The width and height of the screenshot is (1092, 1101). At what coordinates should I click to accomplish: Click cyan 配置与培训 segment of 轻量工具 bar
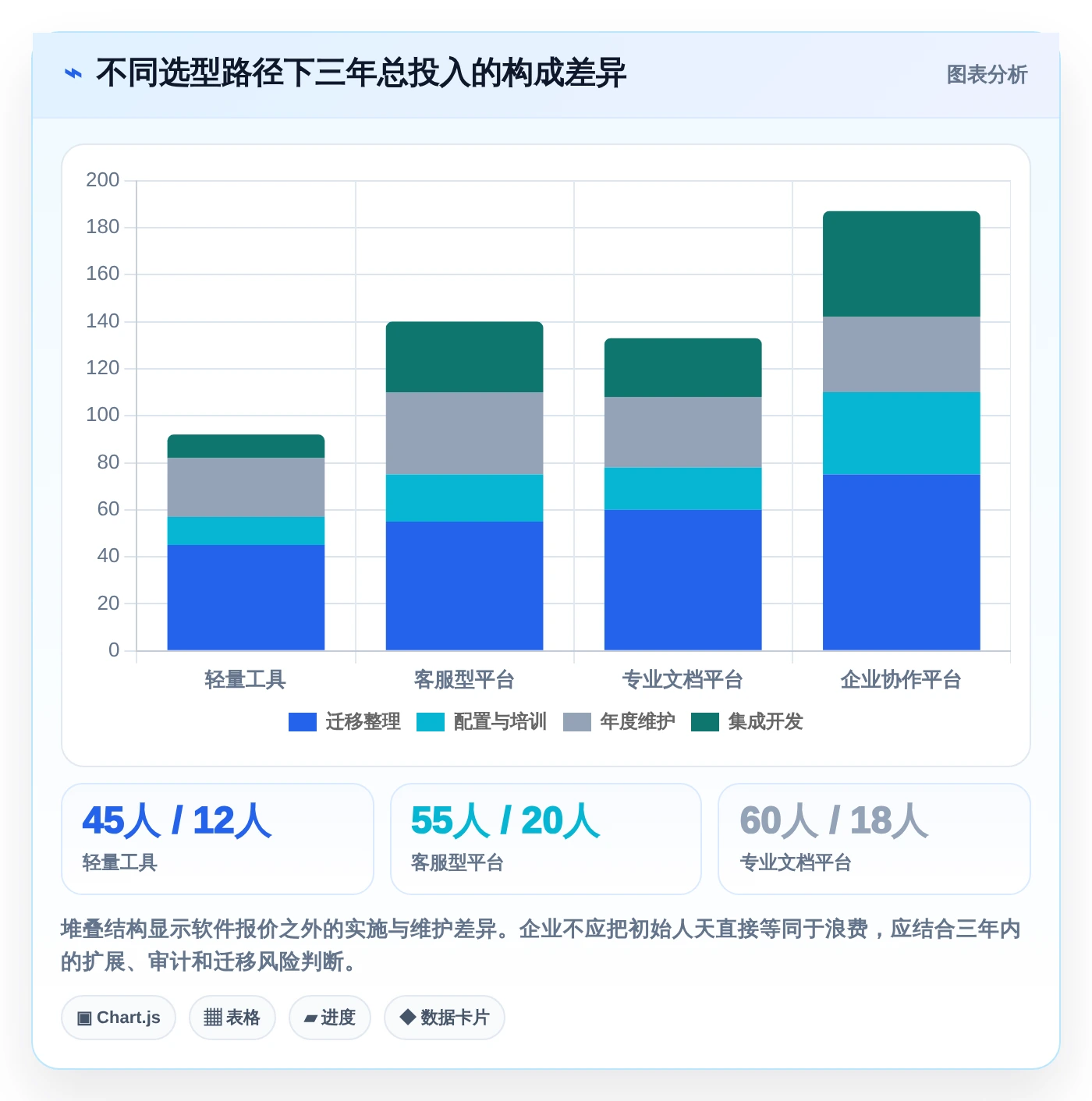246,531
